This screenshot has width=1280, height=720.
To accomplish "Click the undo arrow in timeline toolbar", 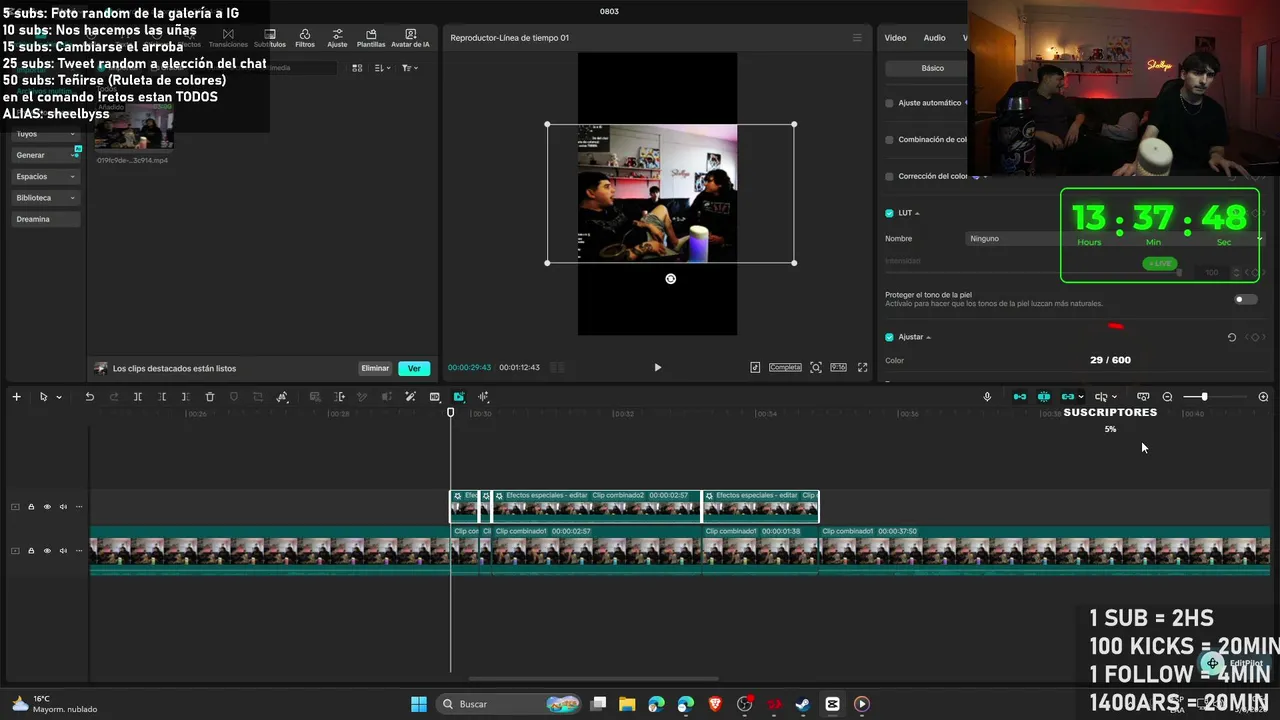I will [x=89, y=397].
